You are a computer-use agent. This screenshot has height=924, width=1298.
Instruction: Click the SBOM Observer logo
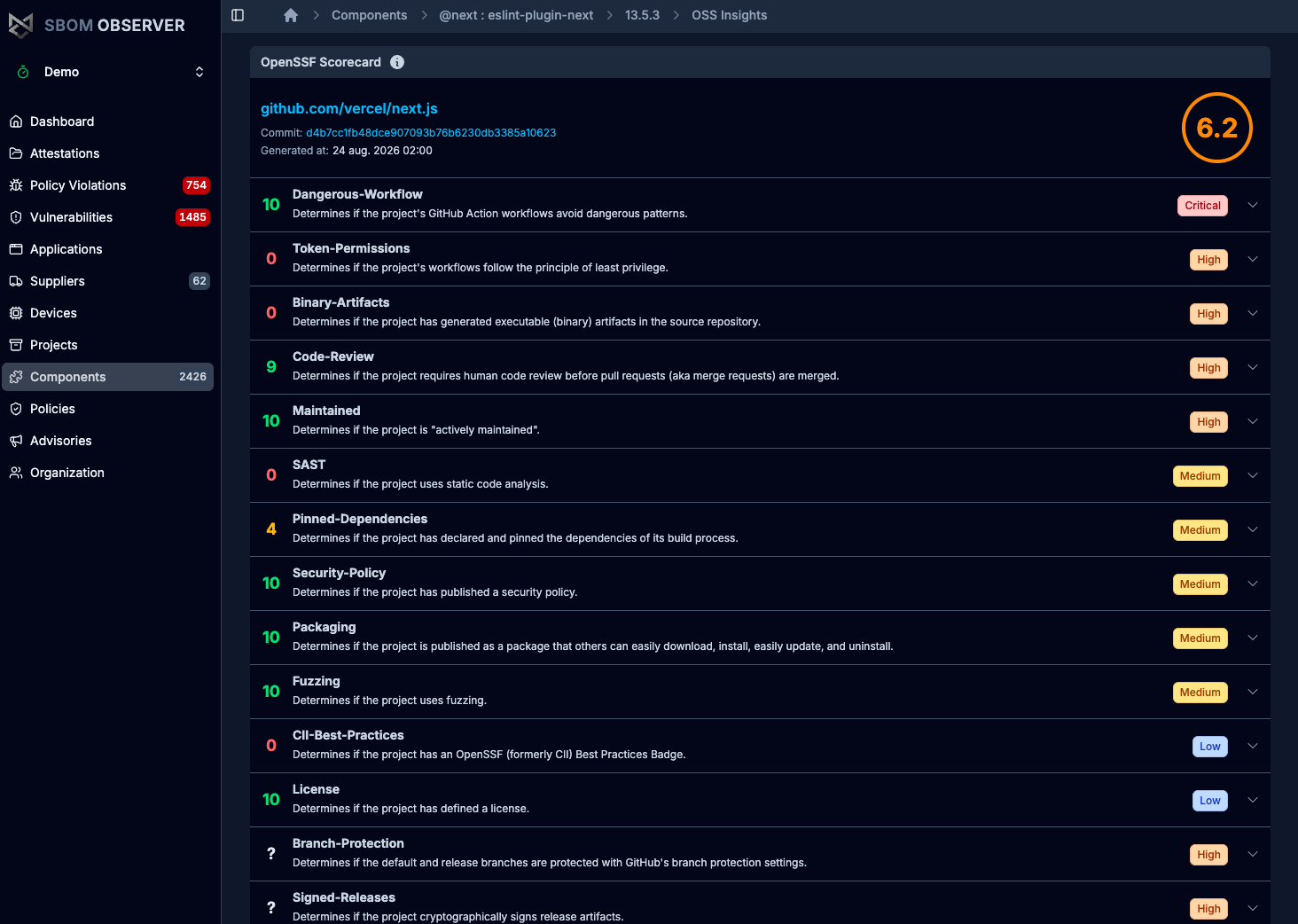tap(97, 25)
